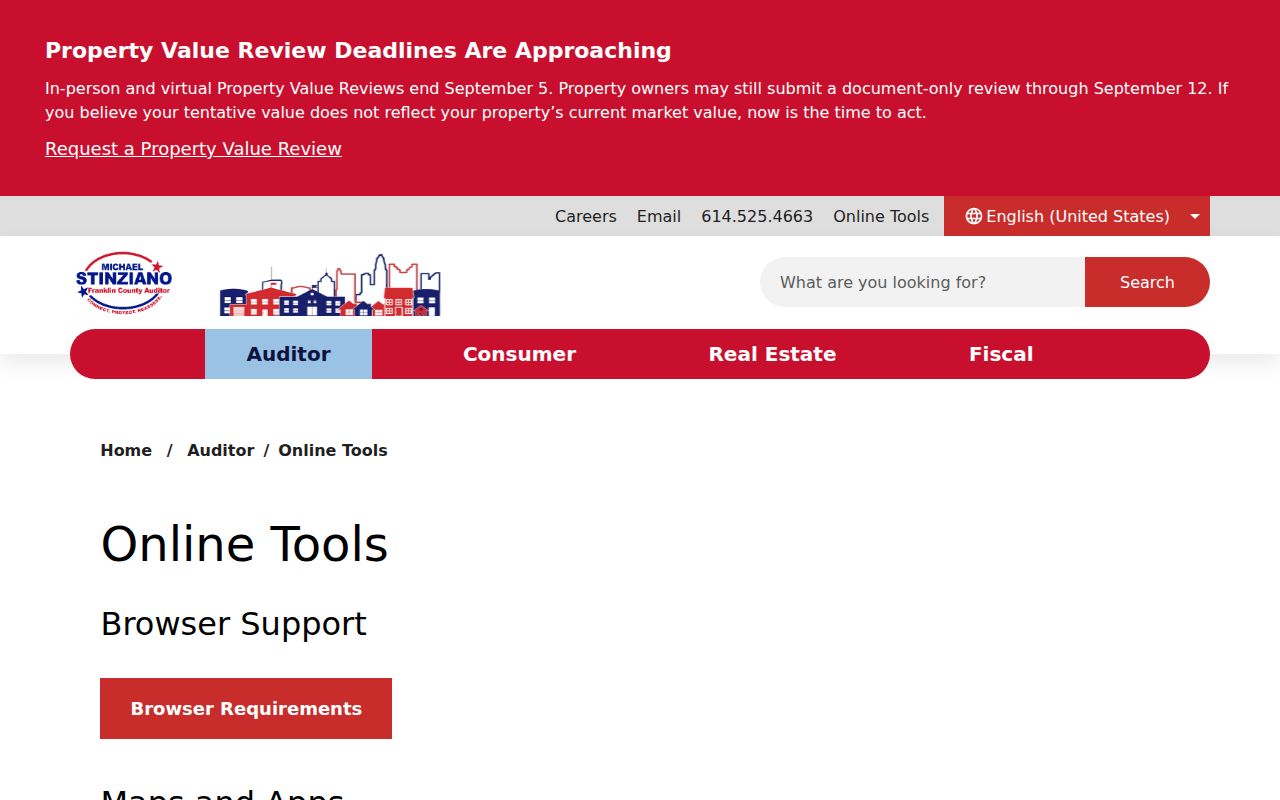Screen dimensions: 1280x800
Task: Focus the 'What are you looking for?' field
Action: (x=922, y=282)
